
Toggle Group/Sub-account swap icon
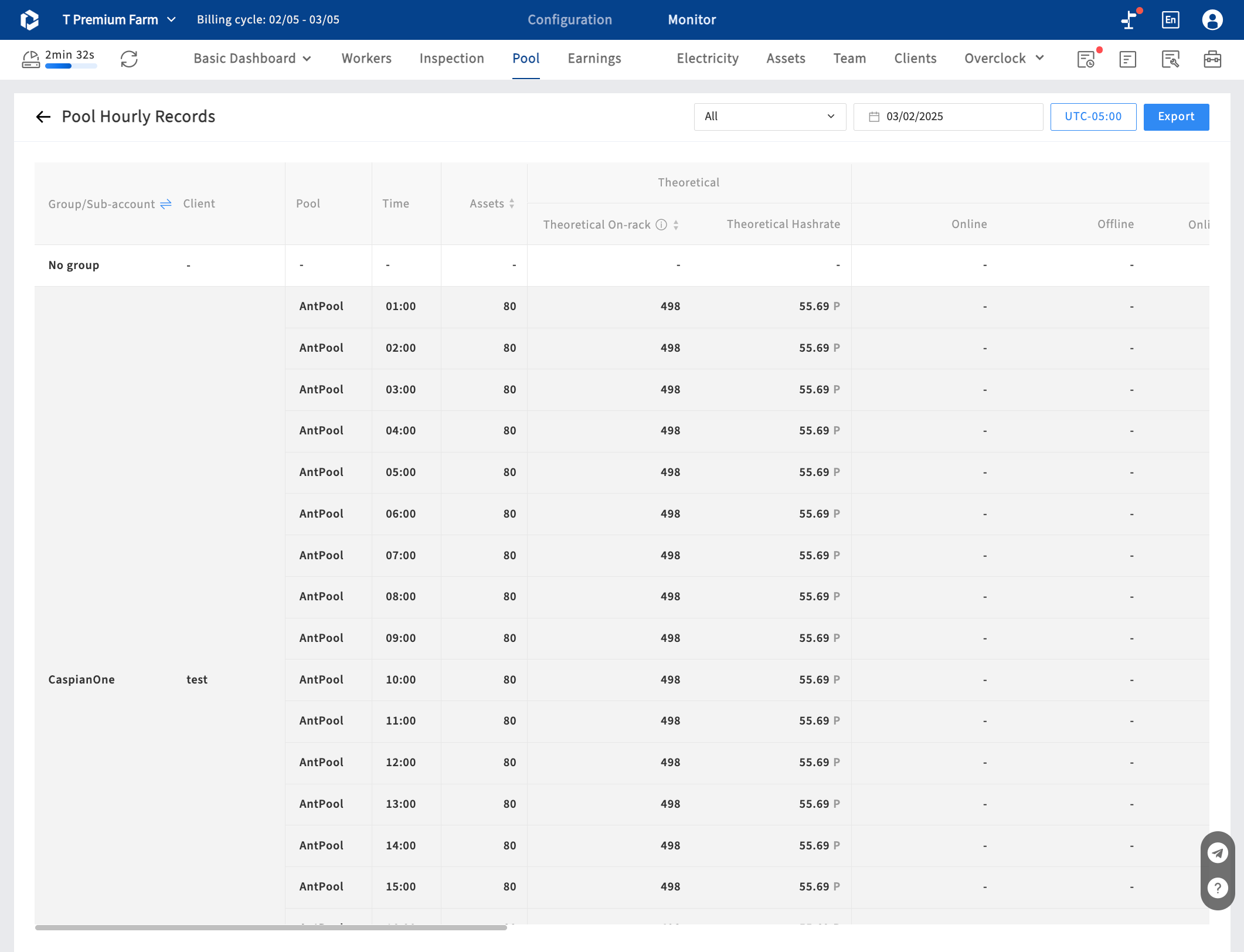click(x=166, y=203)
